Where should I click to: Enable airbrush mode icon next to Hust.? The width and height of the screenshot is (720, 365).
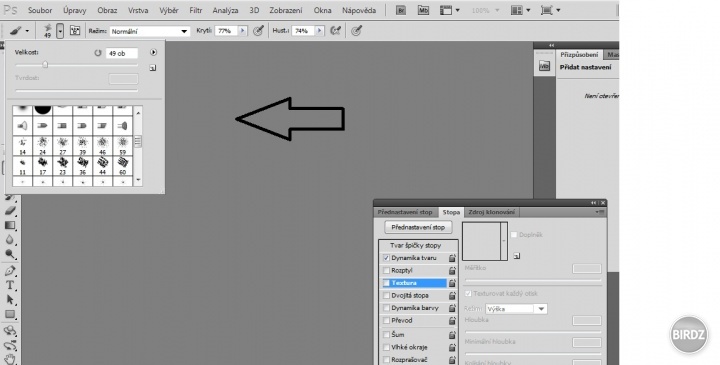point(336,31)
